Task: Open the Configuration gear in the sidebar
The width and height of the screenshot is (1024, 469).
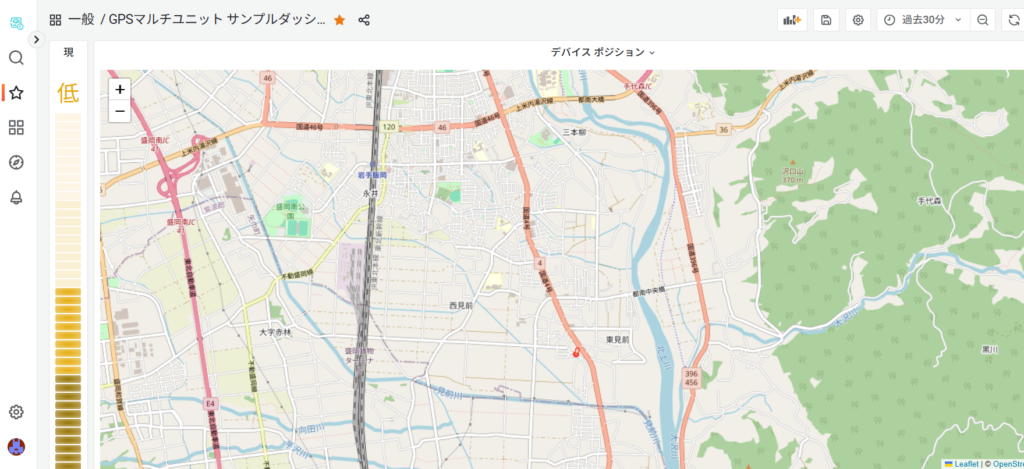Action: tap(16, 412)
